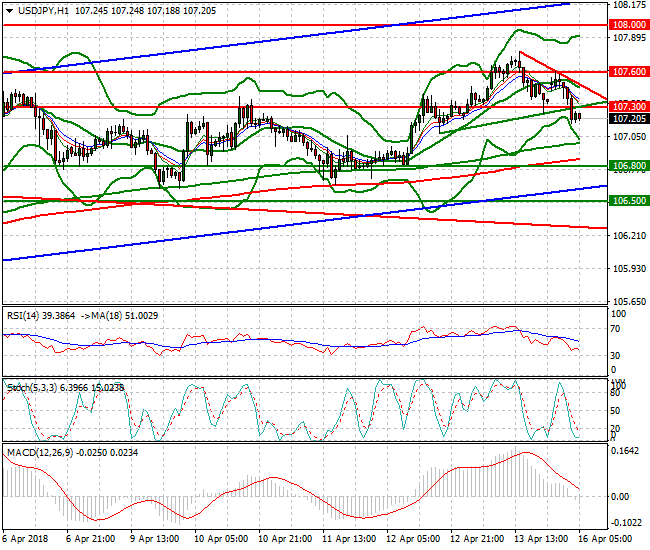The width and height of the screenshot is (650, 550).
Task: Click the 6 Apr 21:00 time axis label
Action: pyautogui.click(x=90, y=539)
